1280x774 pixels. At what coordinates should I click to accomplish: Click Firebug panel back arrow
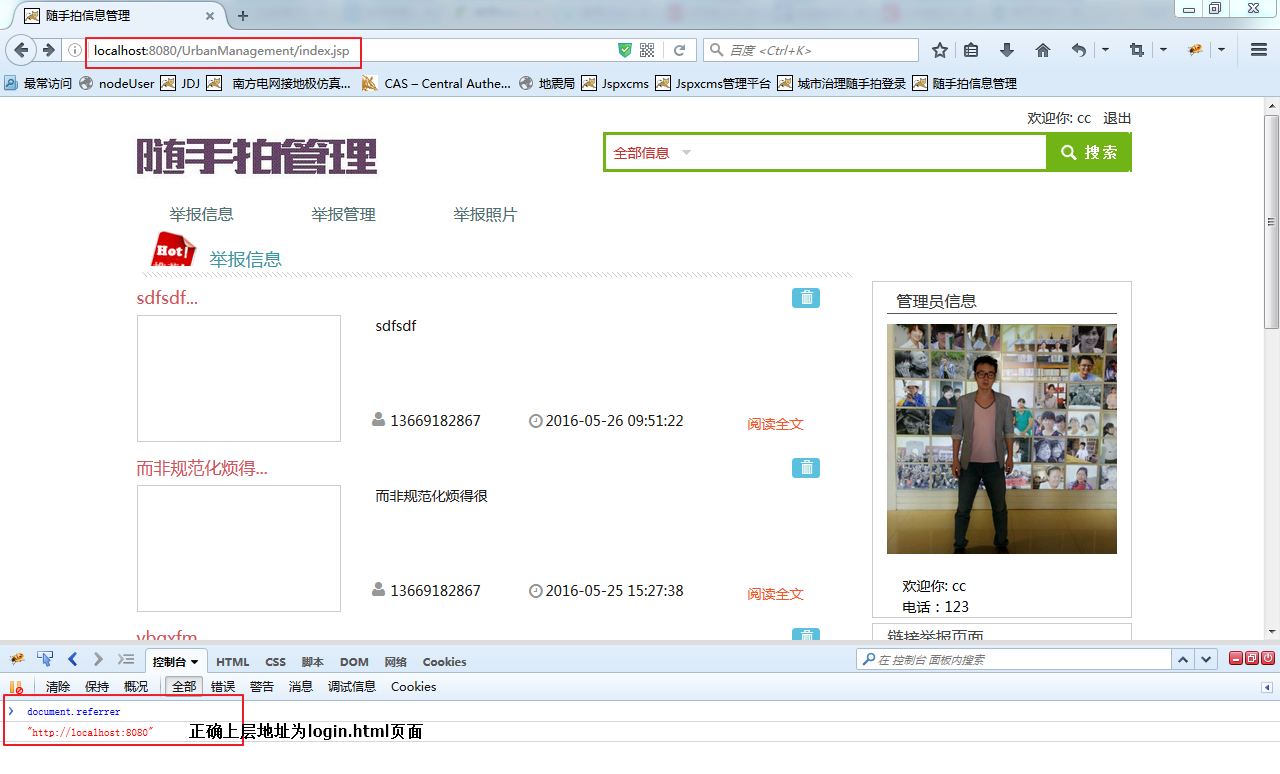(x=73, y=659)
